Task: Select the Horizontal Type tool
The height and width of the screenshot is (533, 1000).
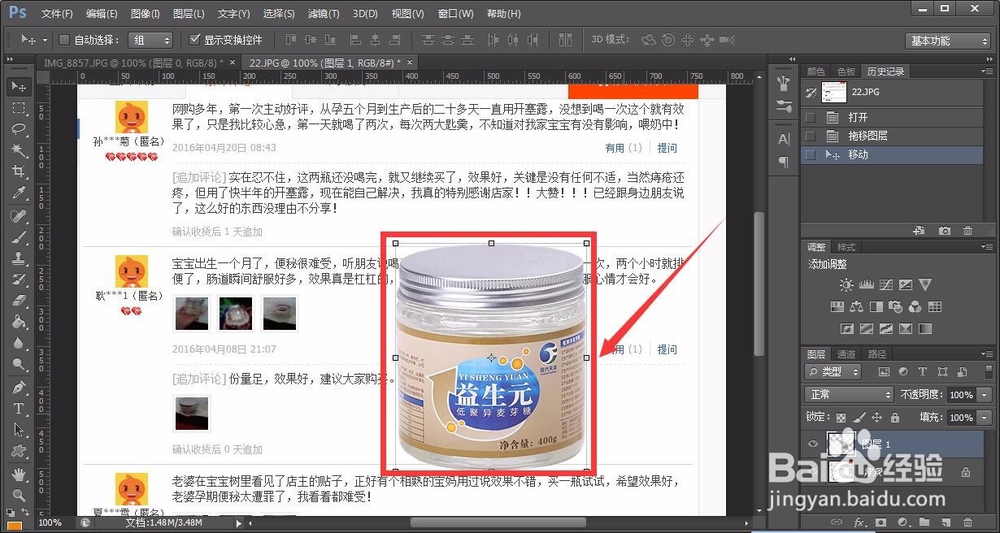Action: point(18,408)
